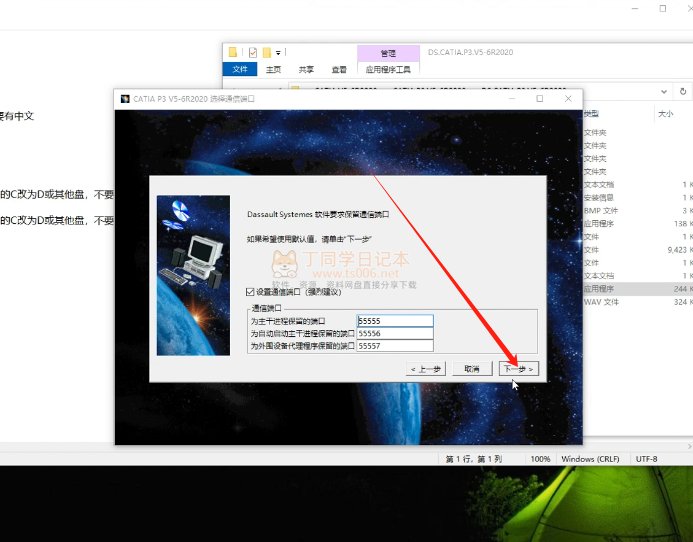Click the auto-start port field 55556
Viewport: 693px width, 542px height.
pos(395,333)
